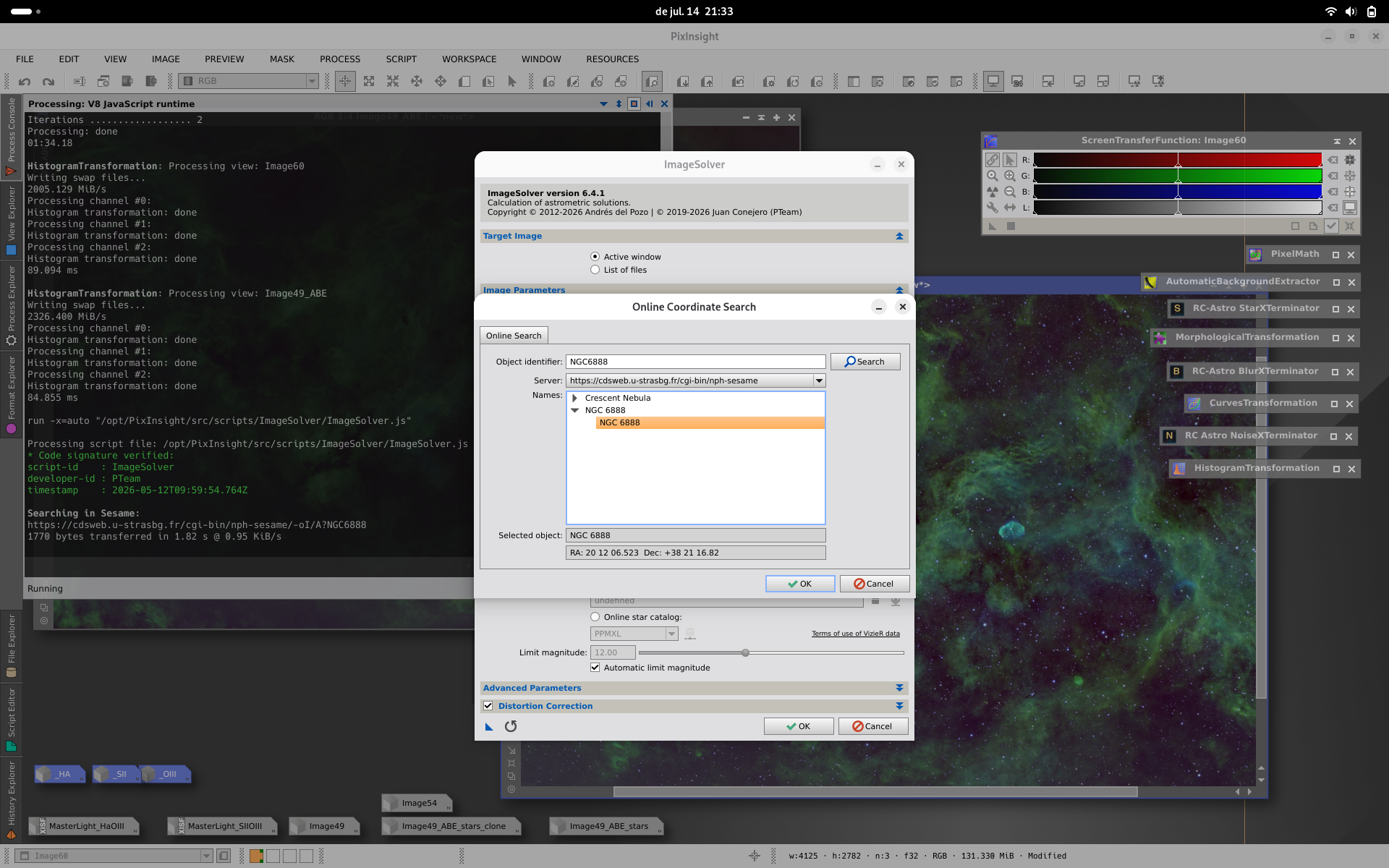Expand the Crescent Nebula tree entry
Viewport: 1389px width, 868px height.
coord(575,398)
